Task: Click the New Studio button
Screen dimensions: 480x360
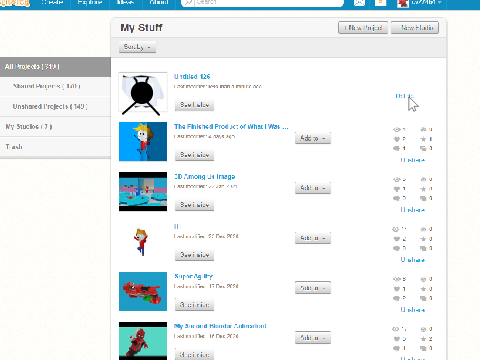Action: 415,28
